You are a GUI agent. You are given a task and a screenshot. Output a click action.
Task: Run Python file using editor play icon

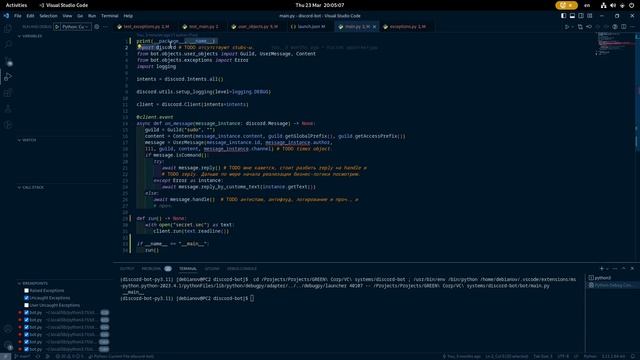(567, 27)
